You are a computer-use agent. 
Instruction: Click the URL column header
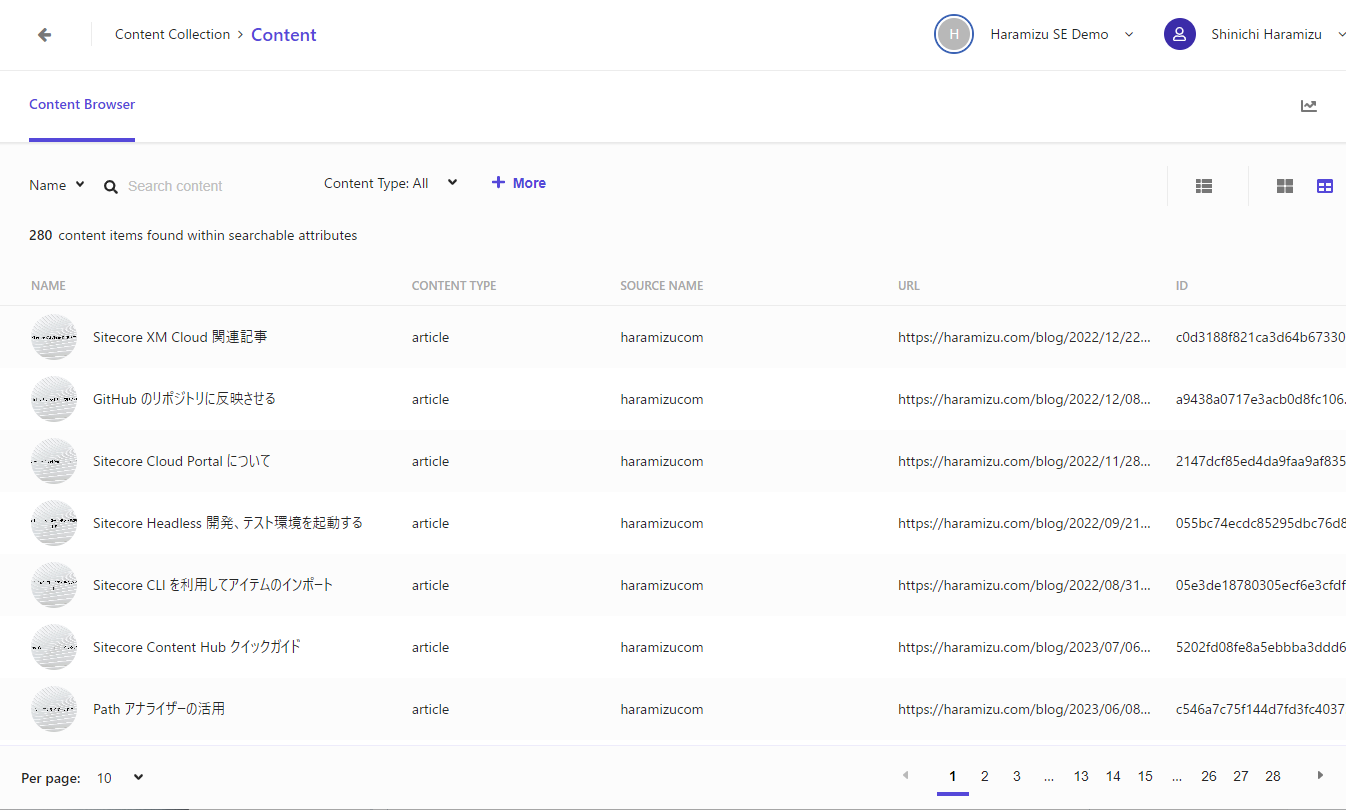pyautogui.click(x=909, y=286)
